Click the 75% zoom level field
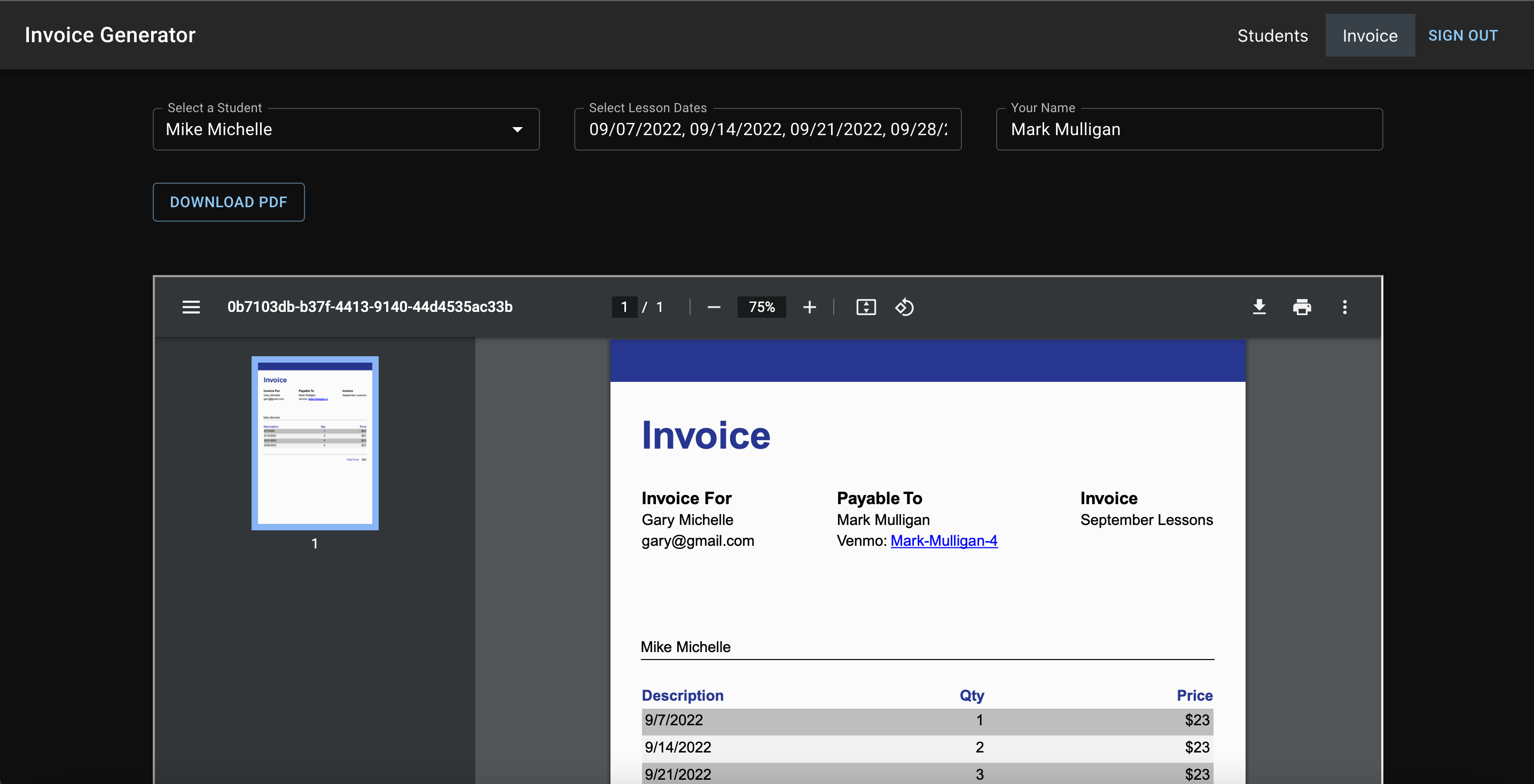Image resolution: width=1534 pixels, height=784 pixels. click(x=762, y=307)
